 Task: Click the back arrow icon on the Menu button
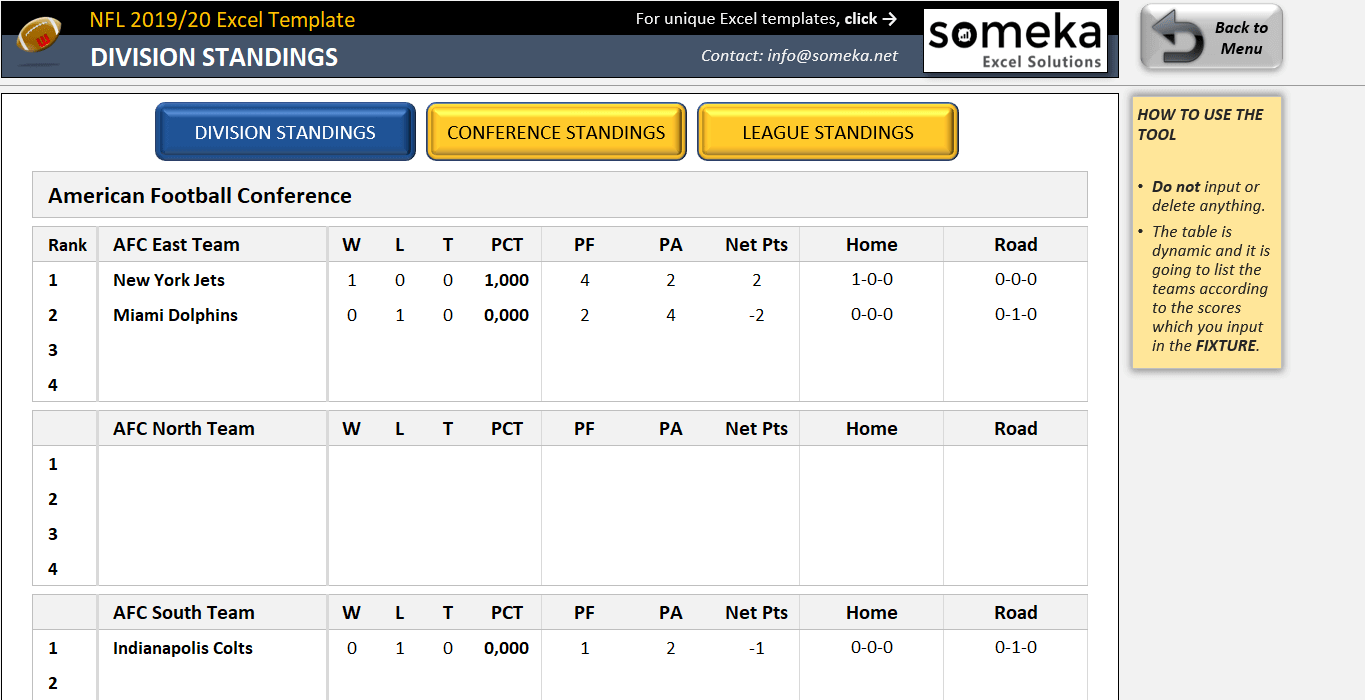[1178, 38]
